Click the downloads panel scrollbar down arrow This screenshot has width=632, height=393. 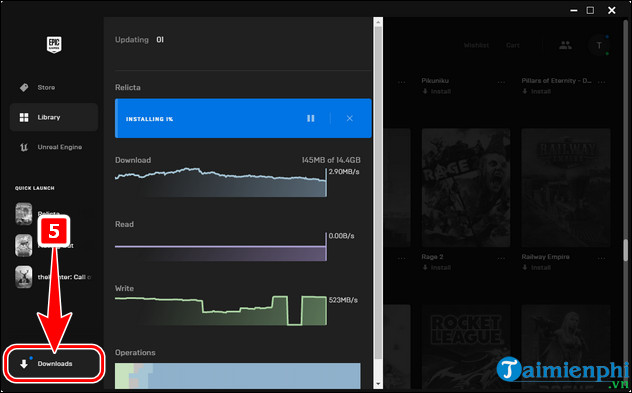[378, 384]
